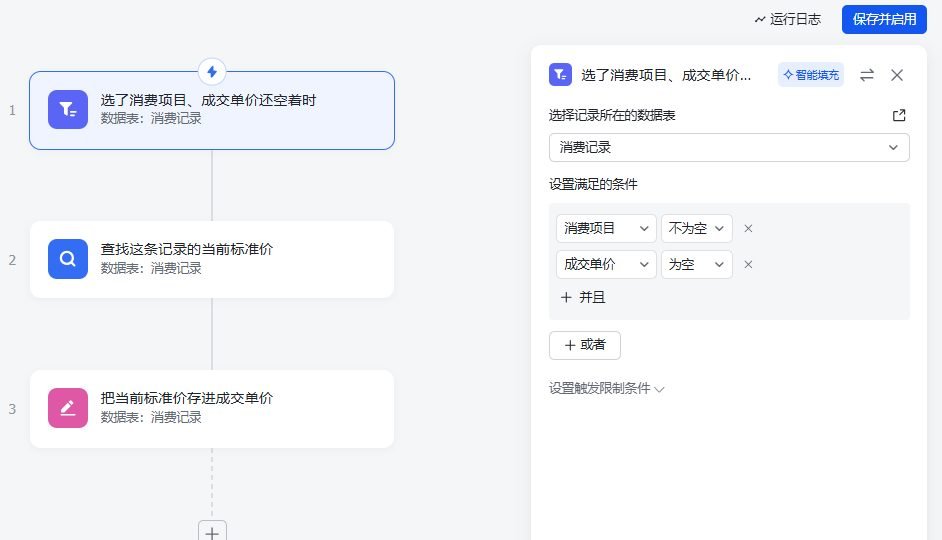This screenshot has width=942, height=540.
Task: Select the blue search icon of step 2
Action: tap(68, 259)
